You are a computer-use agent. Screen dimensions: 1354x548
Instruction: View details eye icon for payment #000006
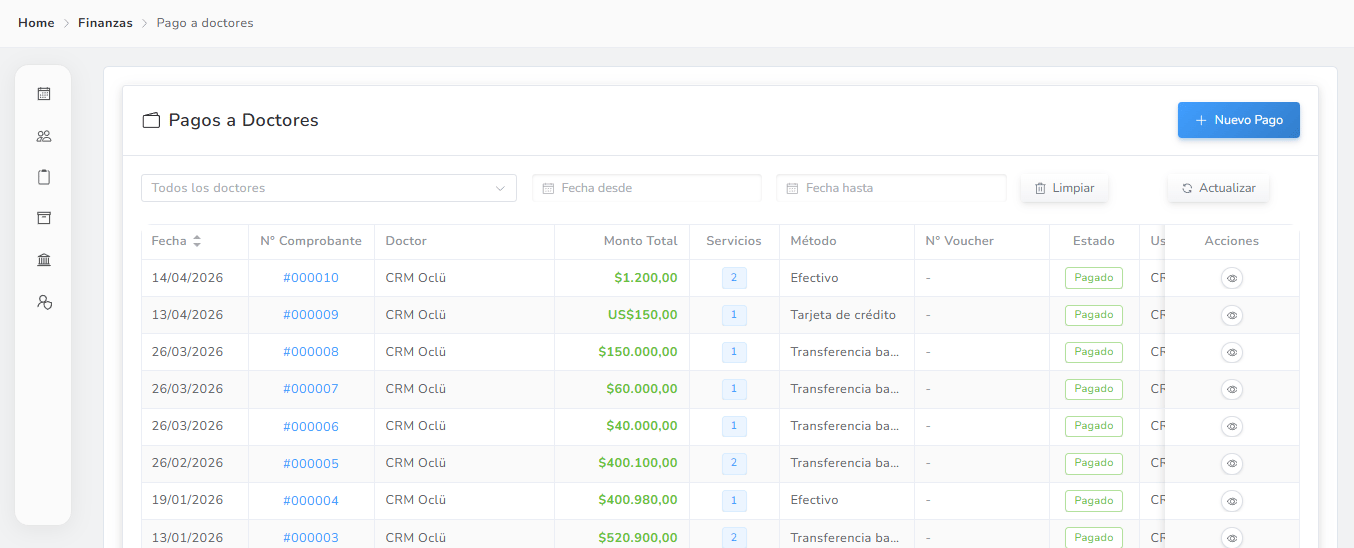tap(1232, 426)
